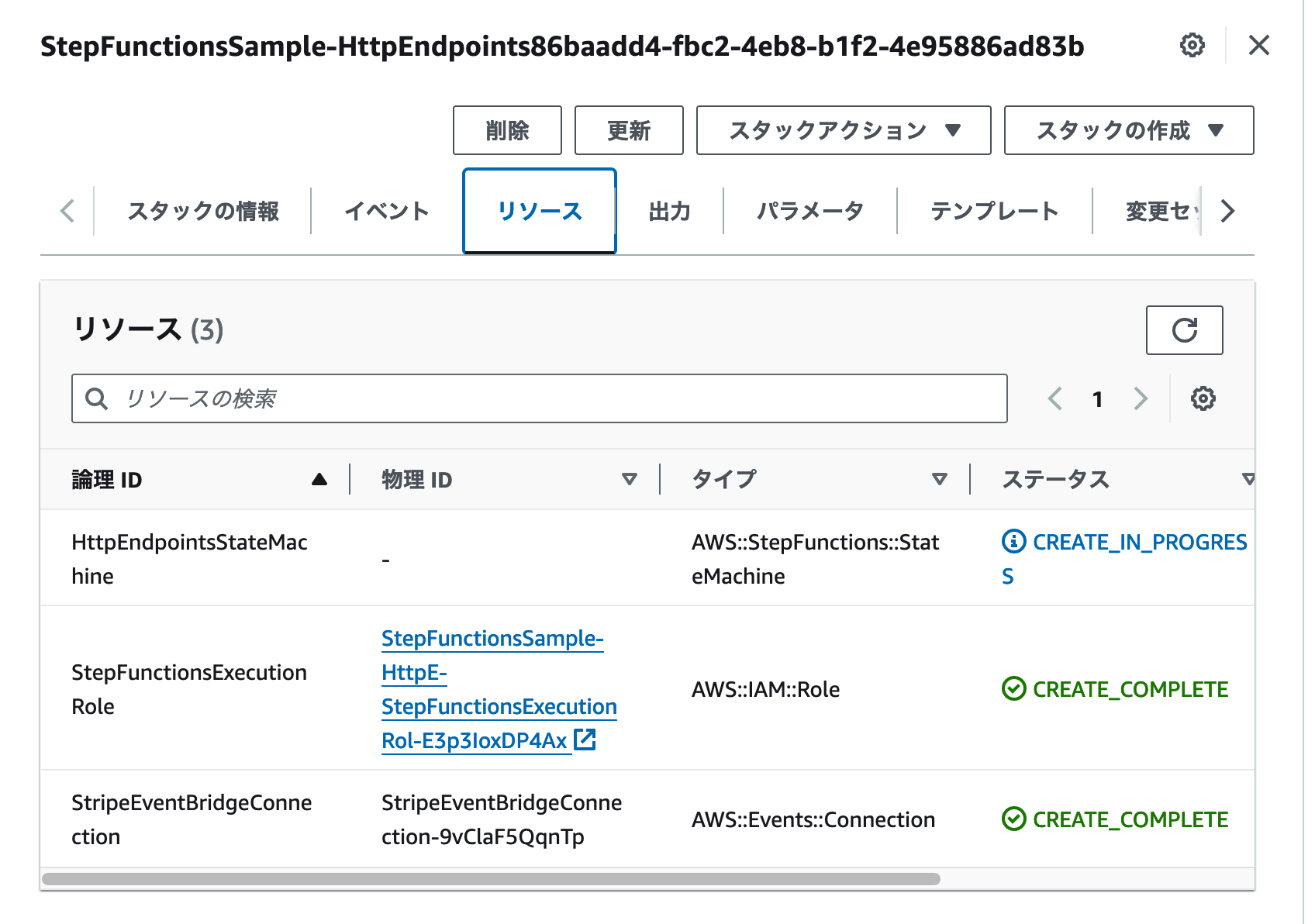Click the magnifier icon in the search box
Screen dimensions: 1315x924
[x=98, y=398]
